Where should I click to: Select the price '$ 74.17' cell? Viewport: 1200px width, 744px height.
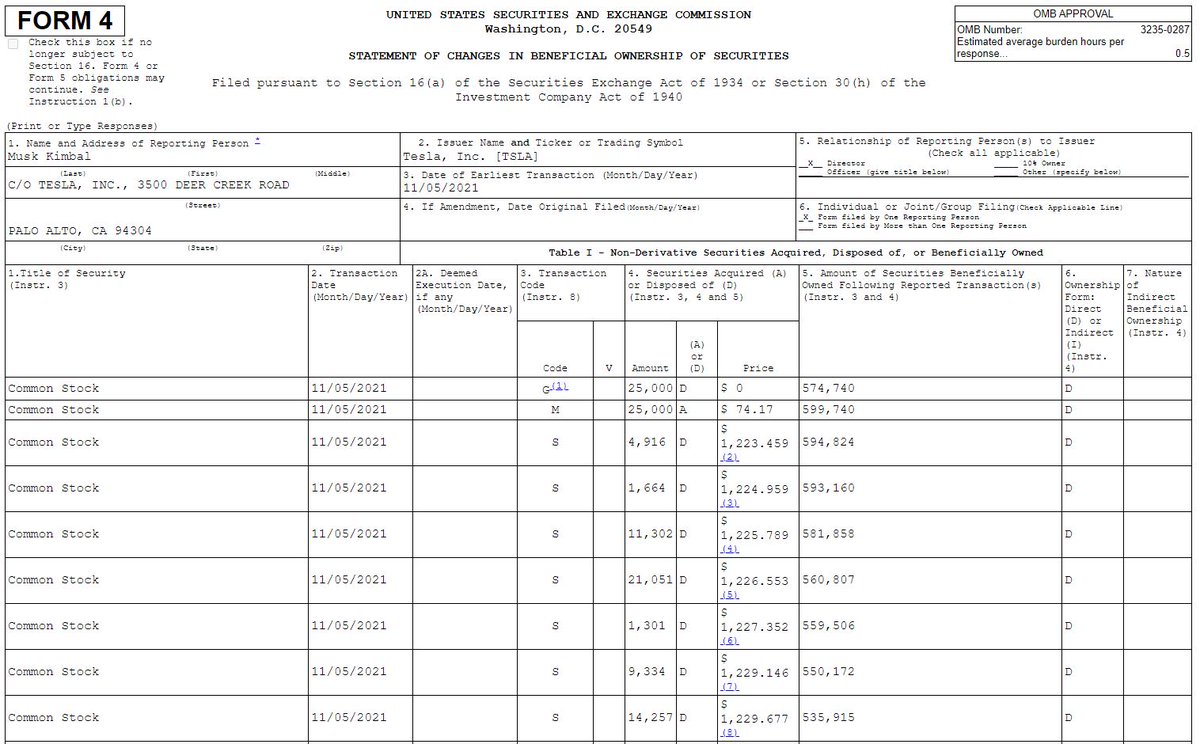click(x=757, y=410)
